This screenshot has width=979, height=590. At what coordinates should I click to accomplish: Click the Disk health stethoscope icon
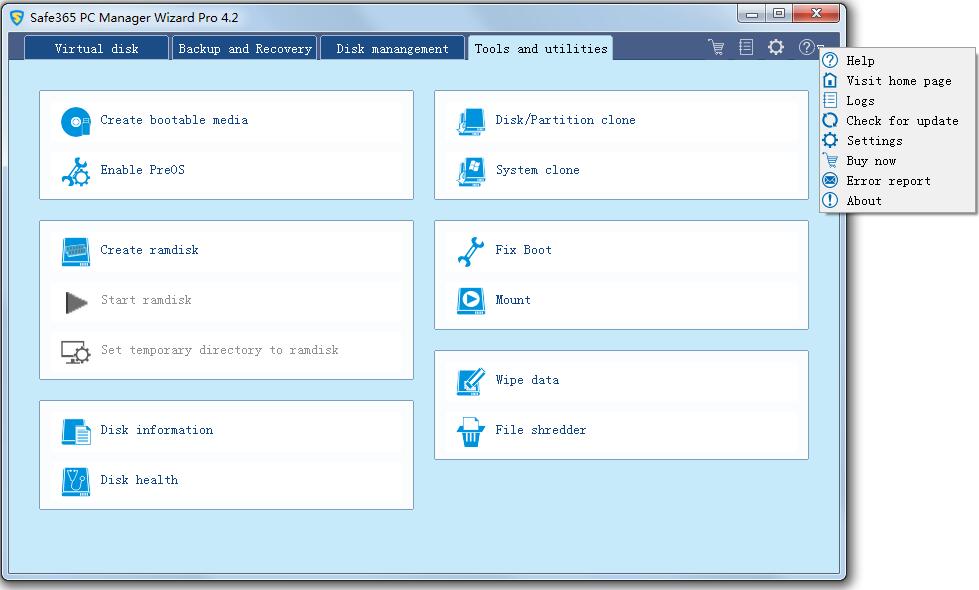click(76, 481)
